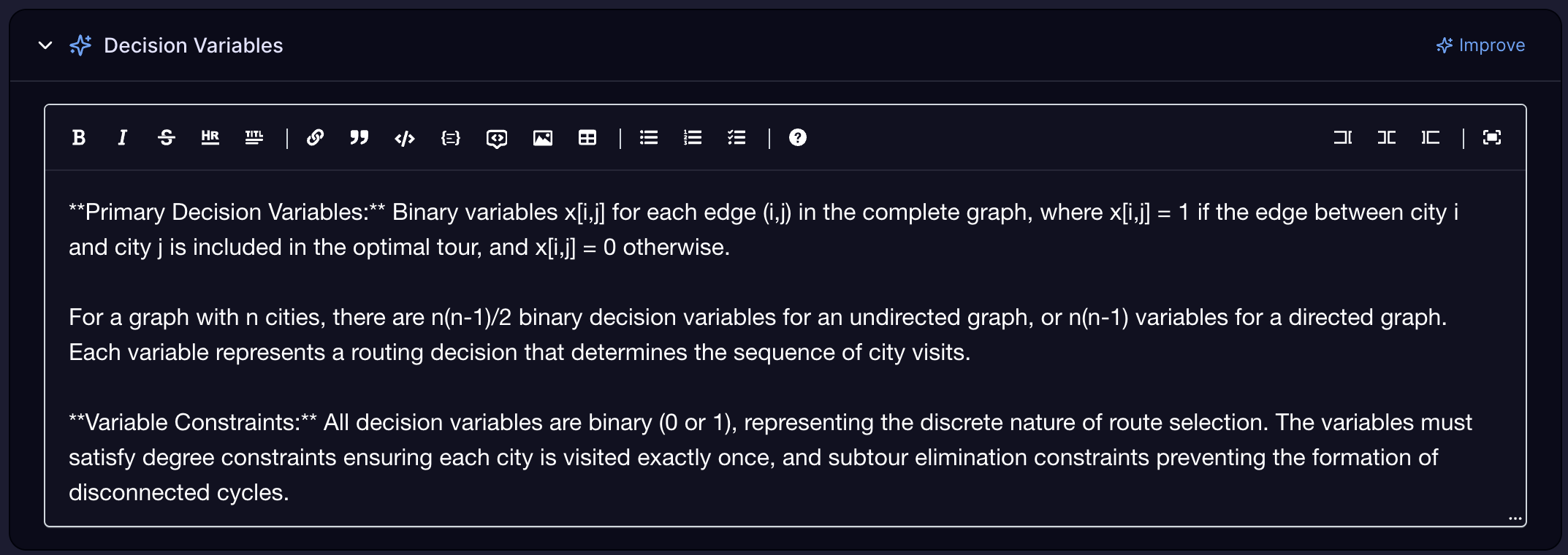
Task: Toggle italic formatting
Action: [123, 138]
